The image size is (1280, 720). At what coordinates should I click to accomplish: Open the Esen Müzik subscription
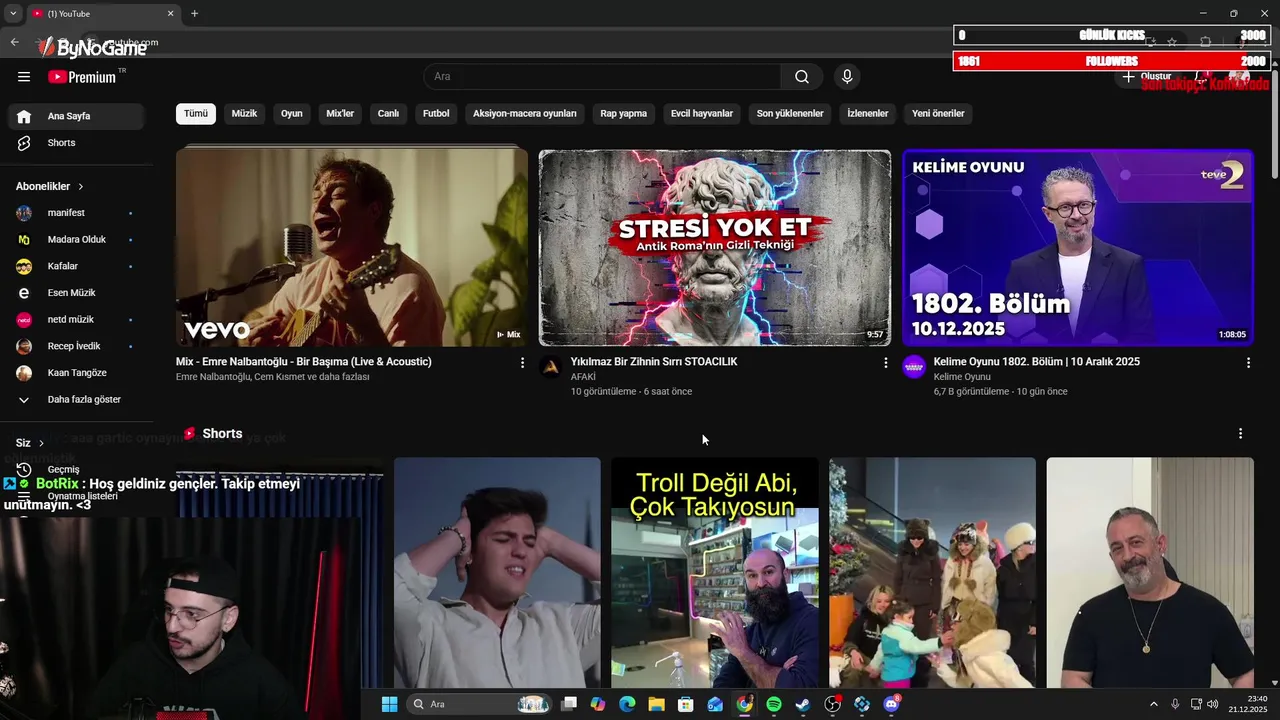click(76, 293)
